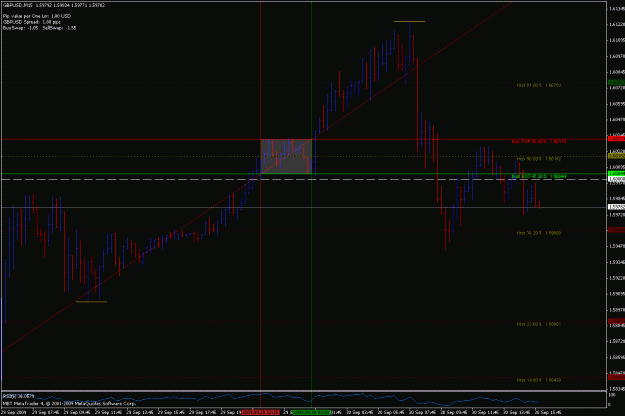625x416 pixels.
Task: Click the white current-price tag on price axis
Action: [616, 207]
